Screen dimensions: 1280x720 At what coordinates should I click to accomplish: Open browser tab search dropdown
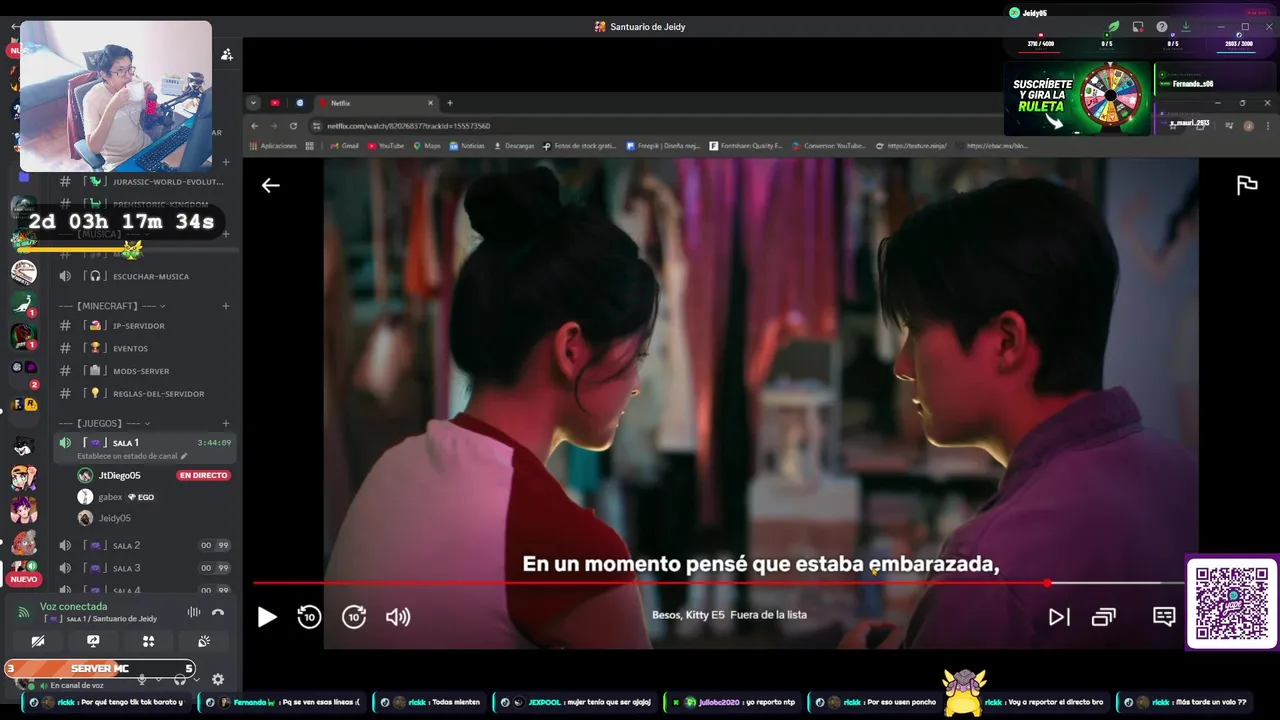tap(253, 103)
